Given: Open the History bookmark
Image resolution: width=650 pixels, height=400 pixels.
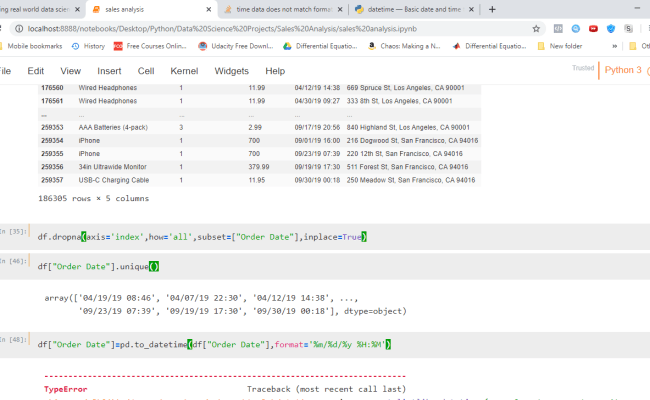Looking at the screenshot, I should 88,46.
